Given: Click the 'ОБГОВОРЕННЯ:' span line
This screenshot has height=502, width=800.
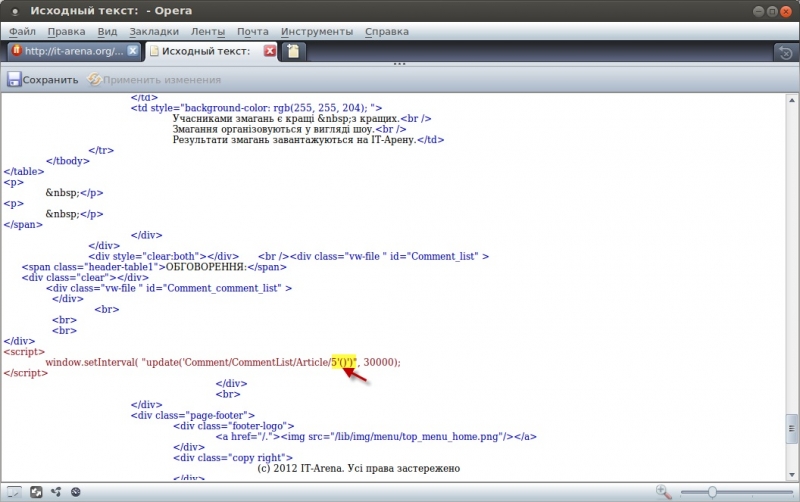Looking at the screenshot, I should [154, 267].
